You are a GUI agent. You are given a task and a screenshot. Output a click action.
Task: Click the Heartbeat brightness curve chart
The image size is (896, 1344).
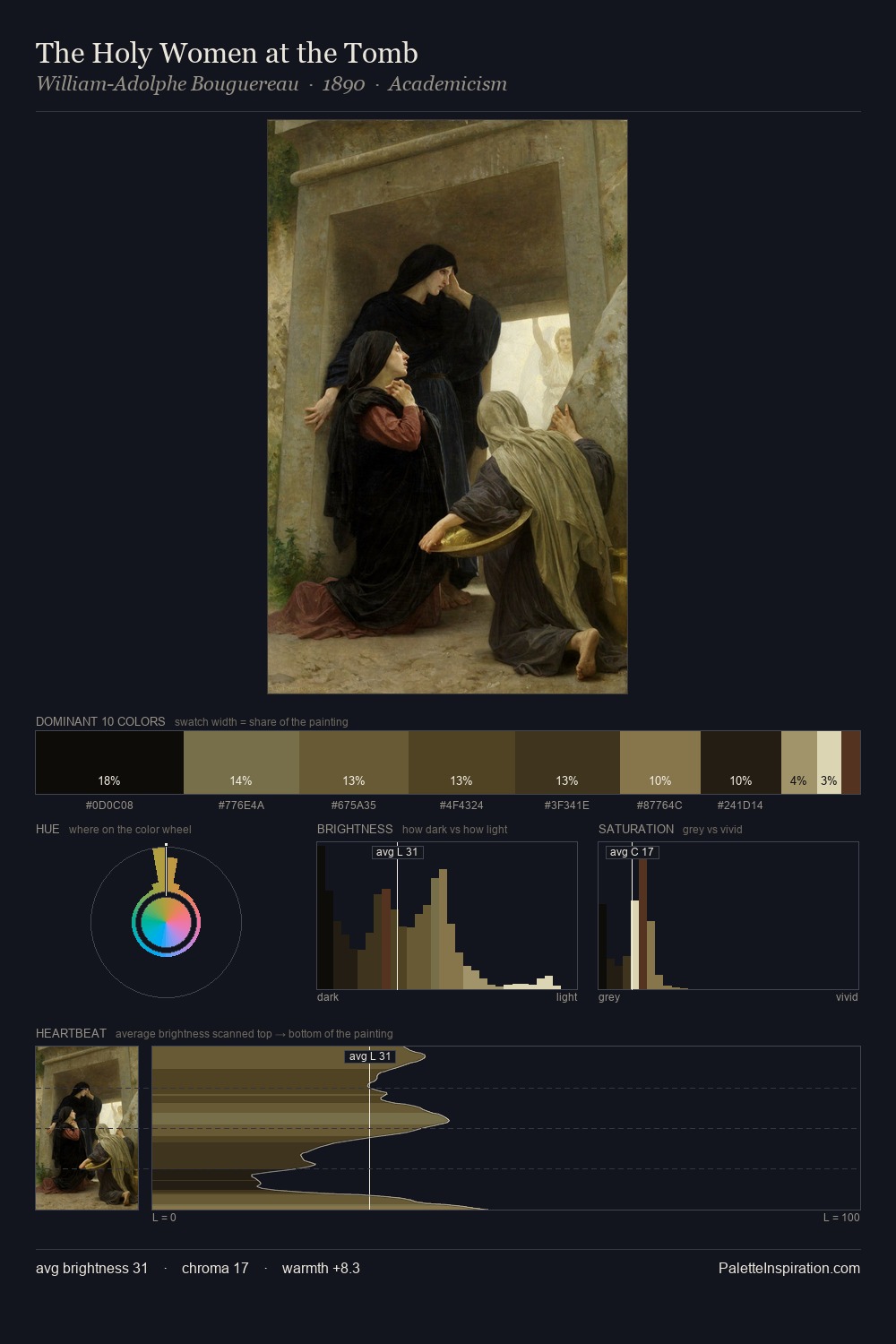tap(506, 1128)
